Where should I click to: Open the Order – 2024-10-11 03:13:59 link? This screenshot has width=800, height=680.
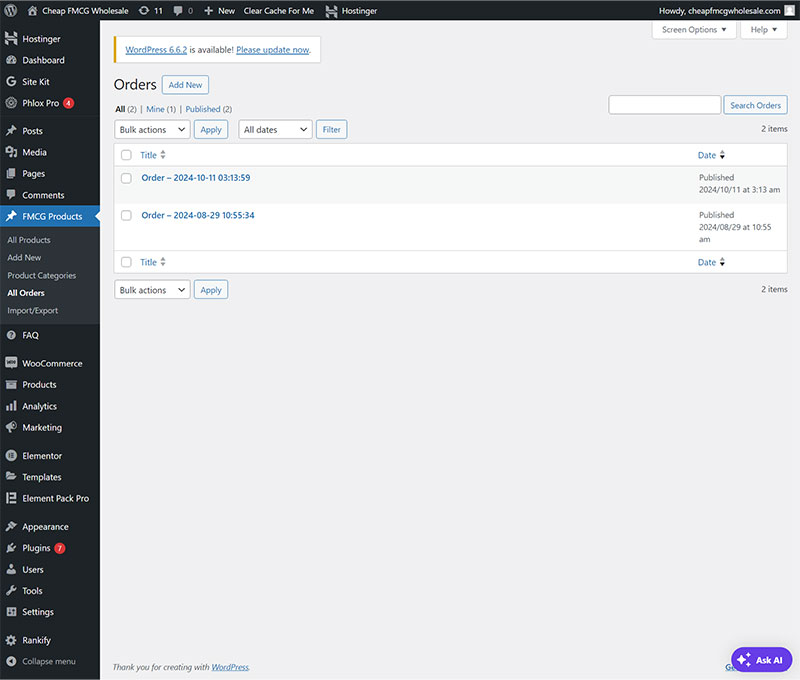point(195,178)
